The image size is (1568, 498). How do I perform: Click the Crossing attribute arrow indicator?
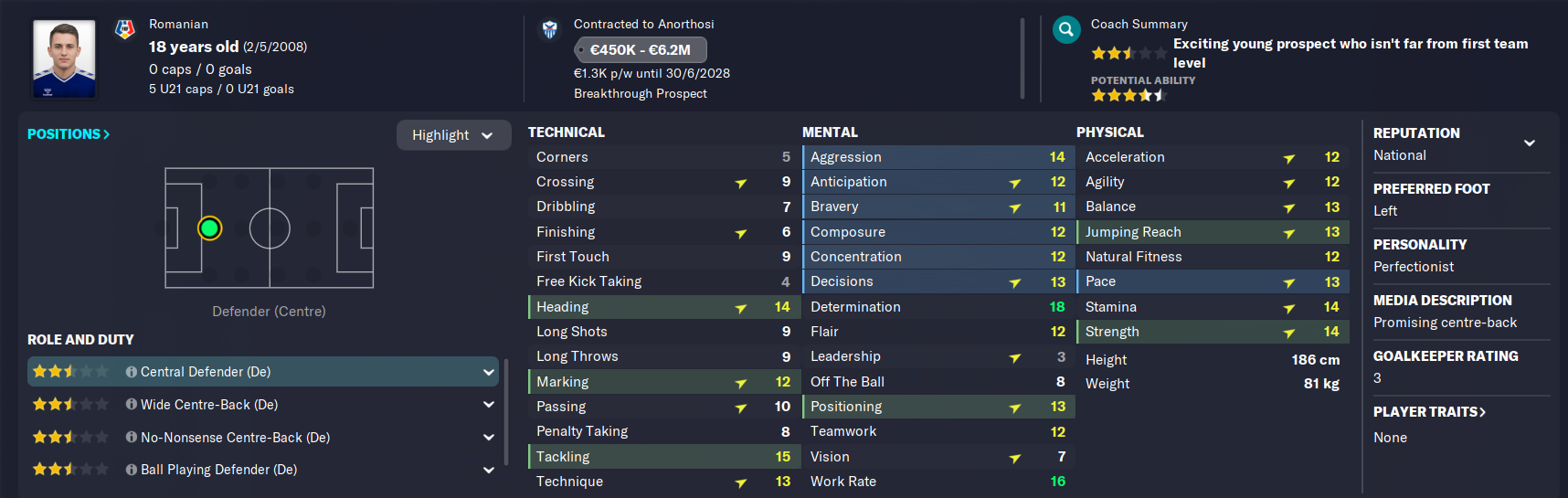(x=741, y=183)
